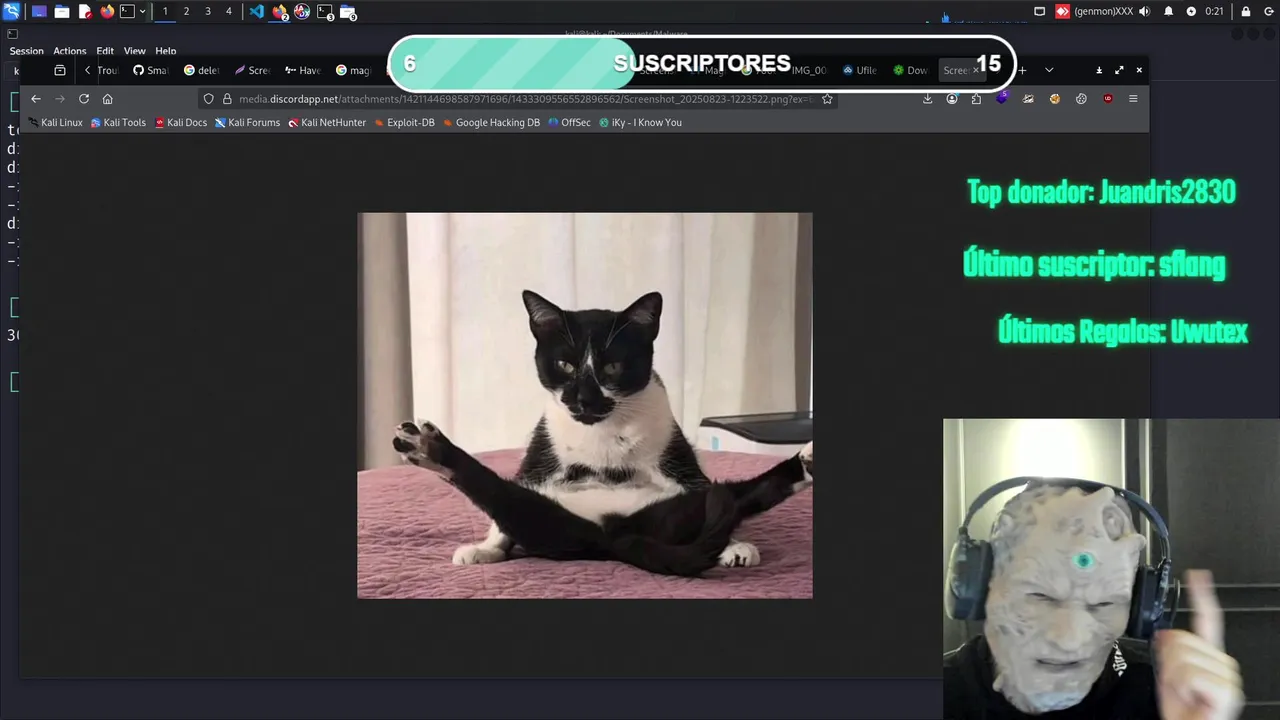
Task: Launch Firefox from the panel launcher
Action: click(107, 12)
